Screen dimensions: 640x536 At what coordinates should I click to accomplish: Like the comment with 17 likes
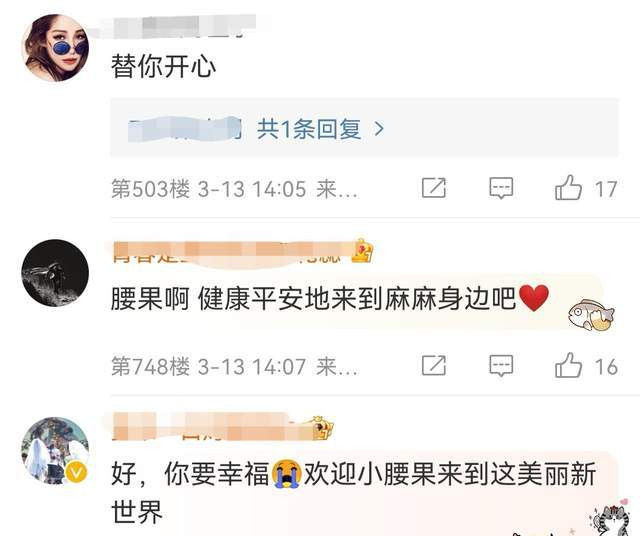[568, 188]
